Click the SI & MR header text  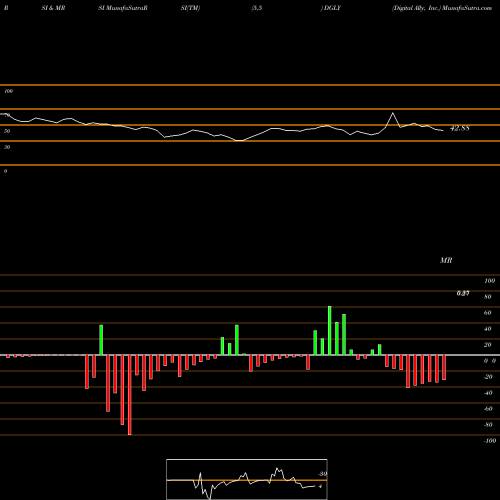pos(53,8)
